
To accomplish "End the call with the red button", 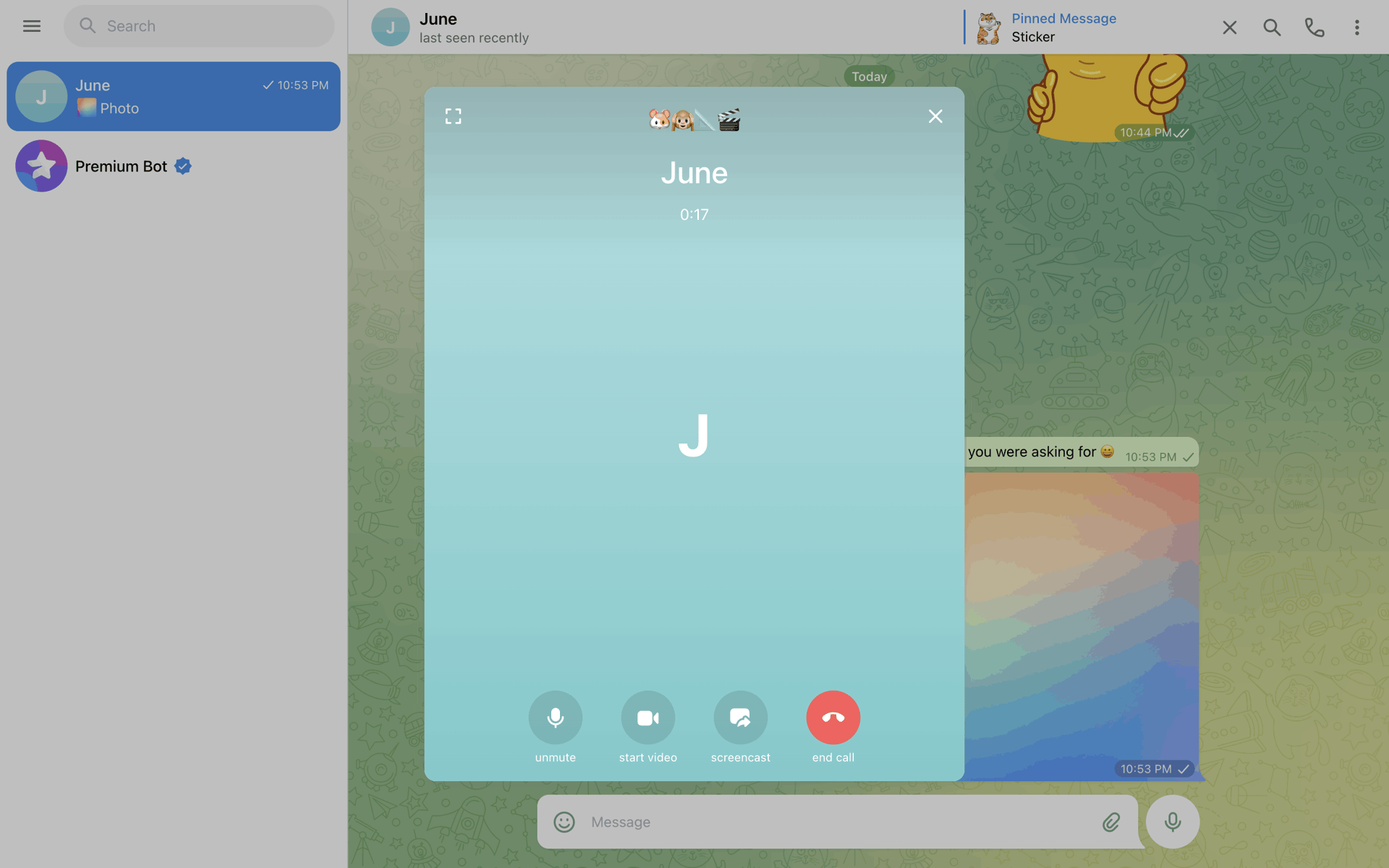I will pyautogui.click(x=833, y=718).
